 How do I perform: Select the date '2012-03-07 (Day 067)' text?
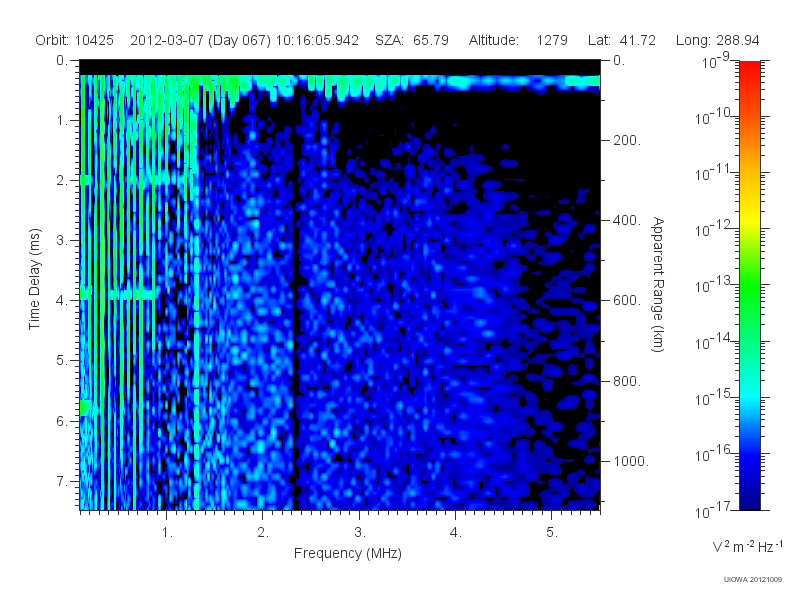[x=201, y=40]
